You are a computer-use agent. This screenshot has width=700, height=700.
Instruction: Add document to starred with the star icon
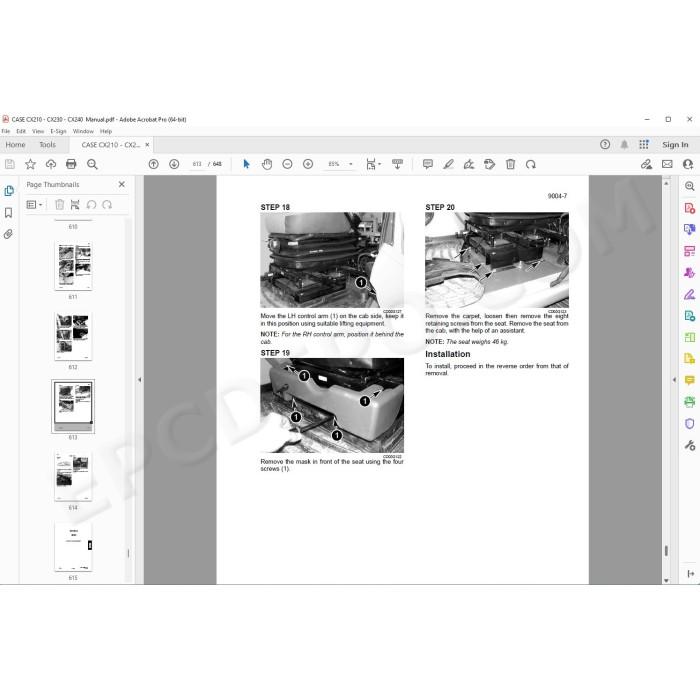click(x=30, y=164)
